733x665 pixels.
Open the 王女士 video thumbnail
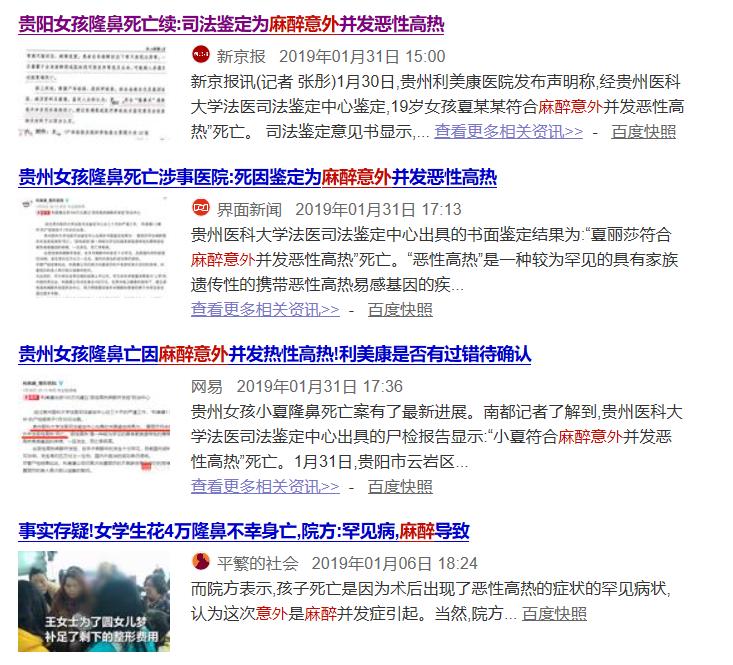coord(94,601)
